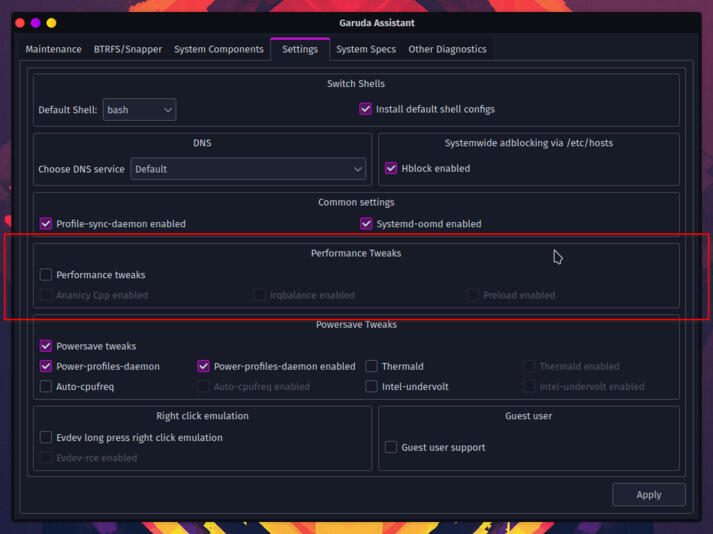The image size is (713, 534).
Task: Toggle Install default shell configs checkbox
Action: [365, 109]
